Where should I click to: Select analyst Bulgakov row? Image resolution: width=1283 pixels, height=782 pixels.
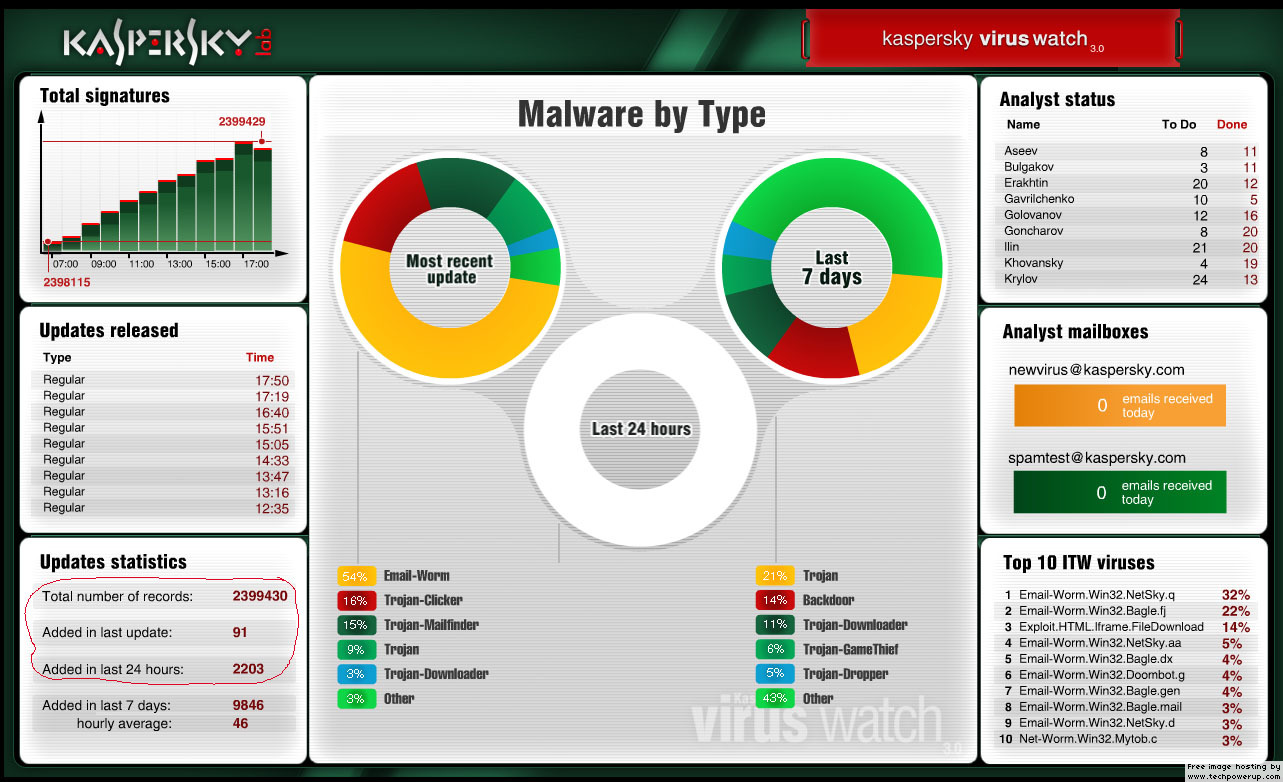[x=1130, y=167]
